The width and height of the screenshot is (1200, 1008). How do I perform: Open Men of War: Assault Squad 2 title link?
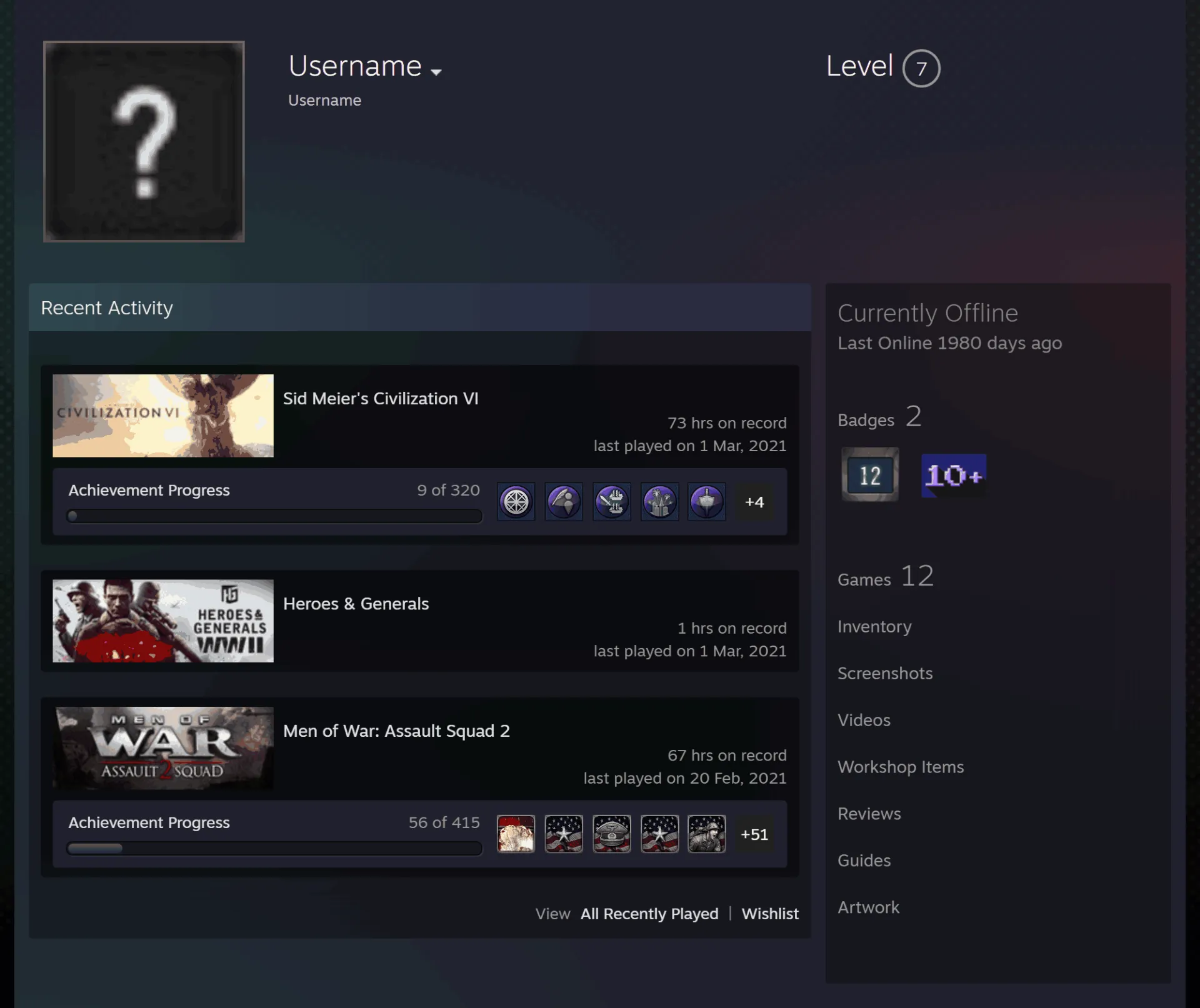coord(396,731)
